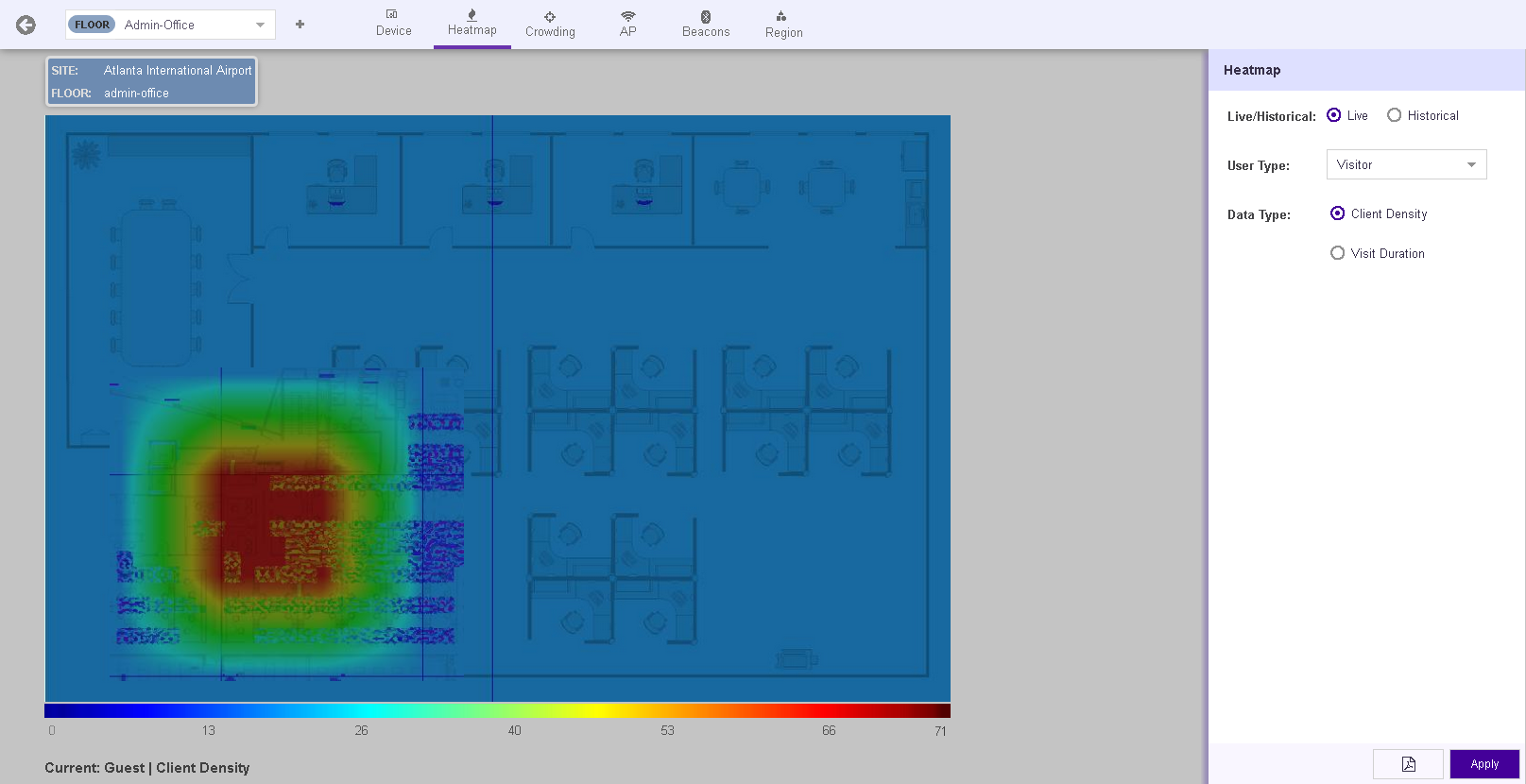Switch to the Region icon view
The width and height of the screenshot is (1526, 784).
pos(782,16)
